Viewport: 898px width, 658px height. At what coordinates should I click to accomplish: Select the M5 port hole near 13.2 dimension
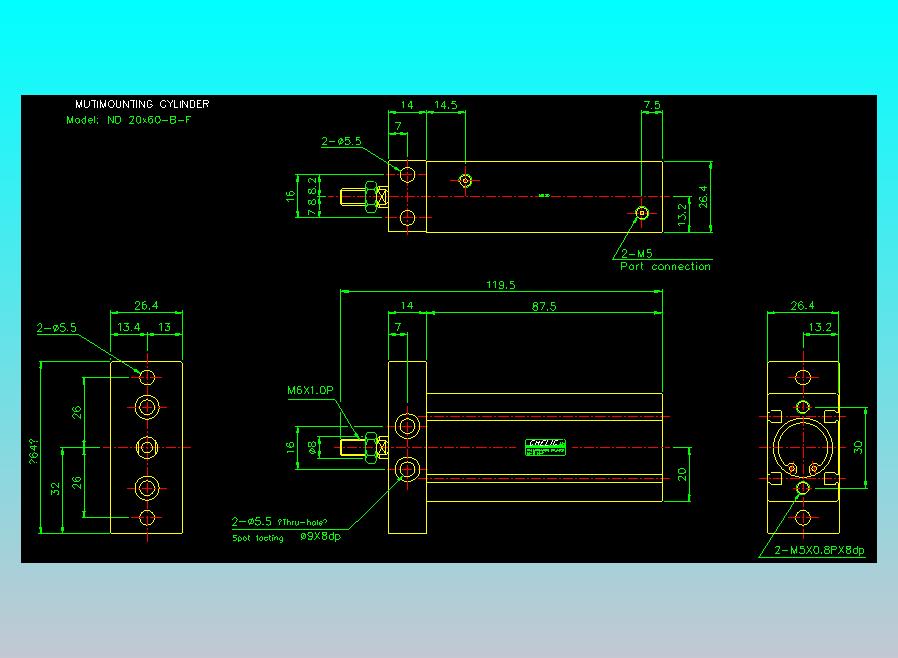[642, 213]
